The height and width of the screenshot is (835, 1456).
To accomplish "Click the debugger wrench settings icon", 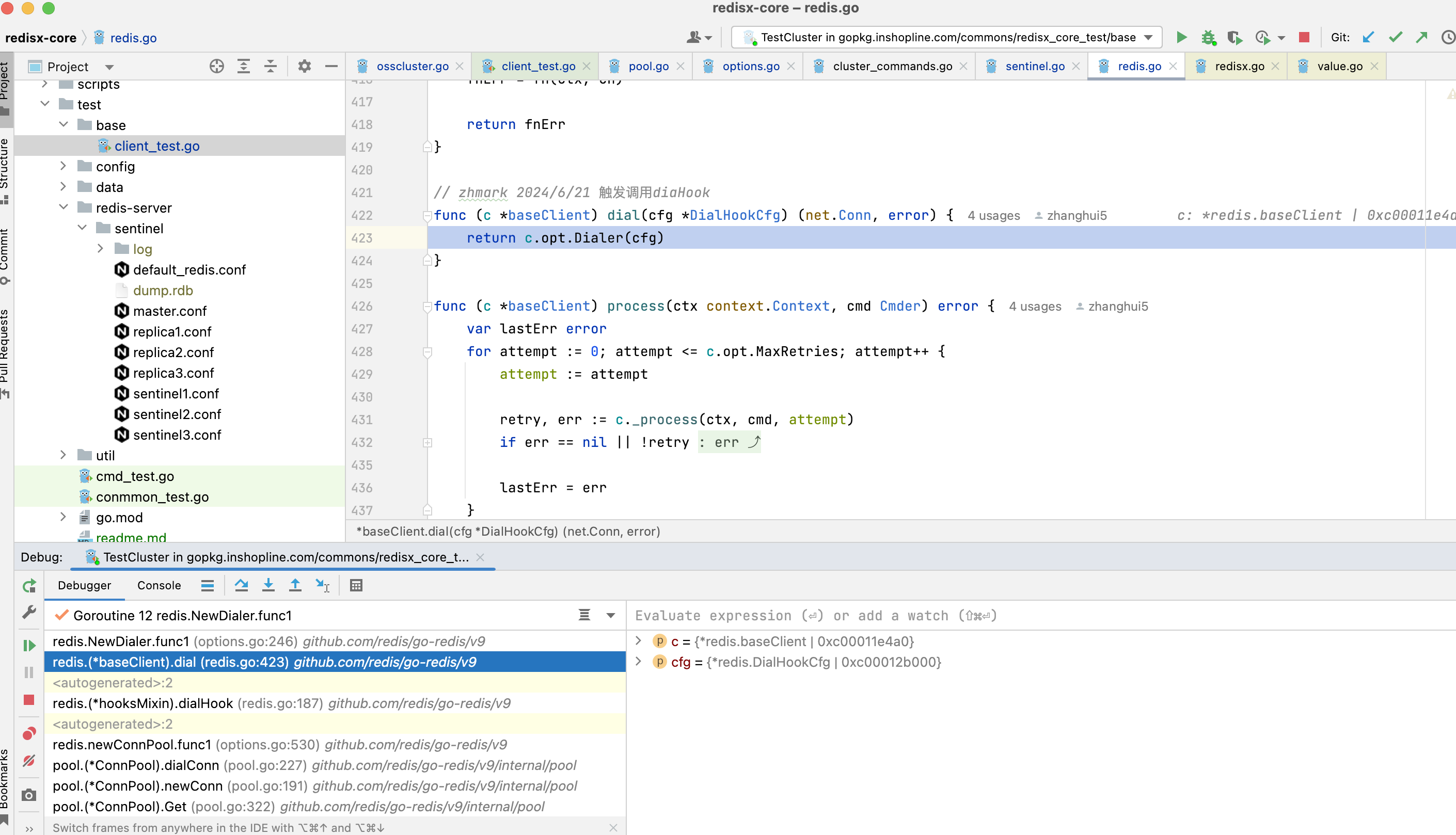I will [29, 613].
